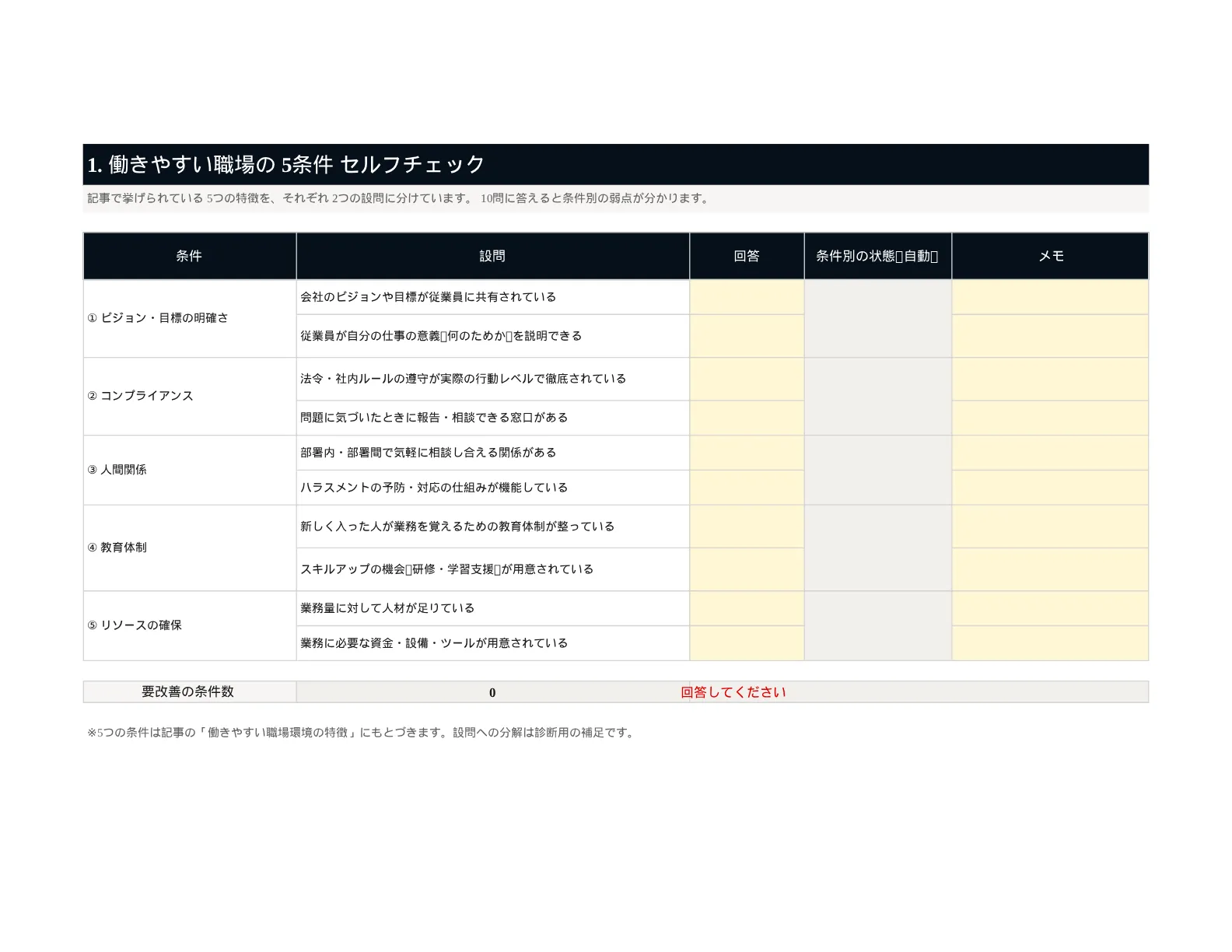Select 回答 cell for 気軽に相談し合える関係 question

(x=747, y=453)
